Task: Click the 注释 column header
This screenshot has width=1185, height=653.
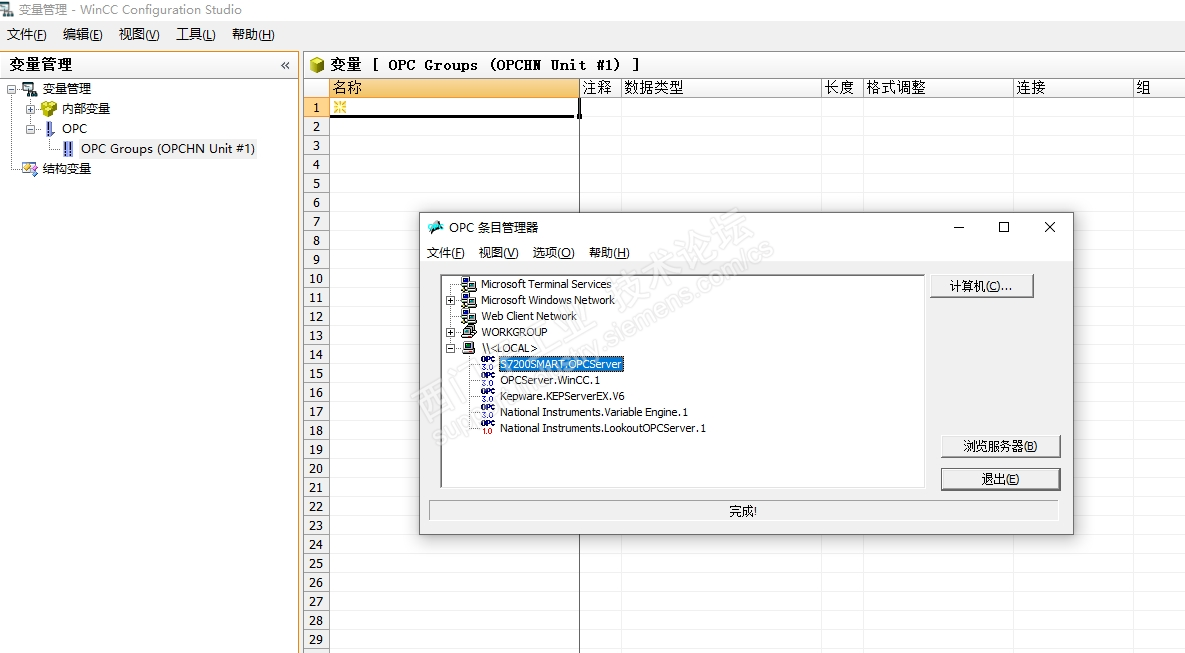Action: (x=600, y=88)
